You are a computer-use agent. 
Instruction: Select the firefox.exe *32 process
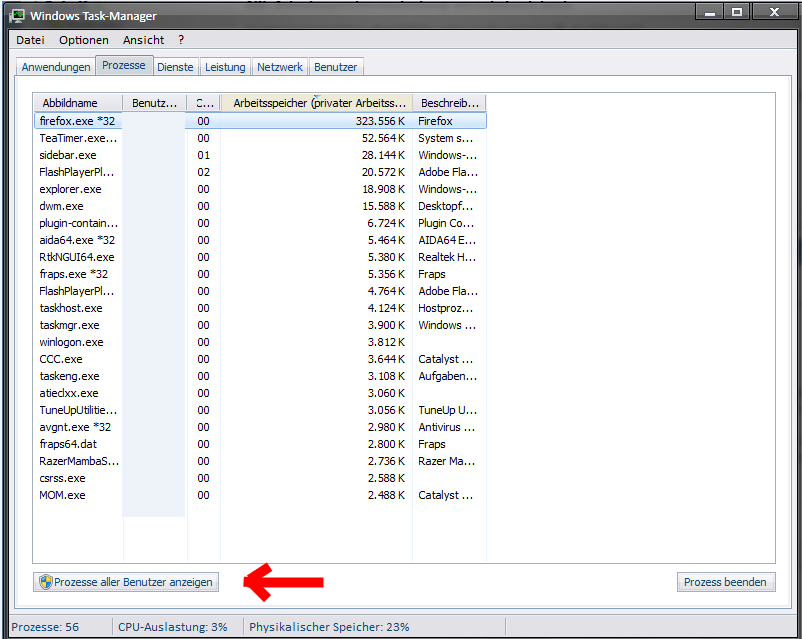point(260,121)
